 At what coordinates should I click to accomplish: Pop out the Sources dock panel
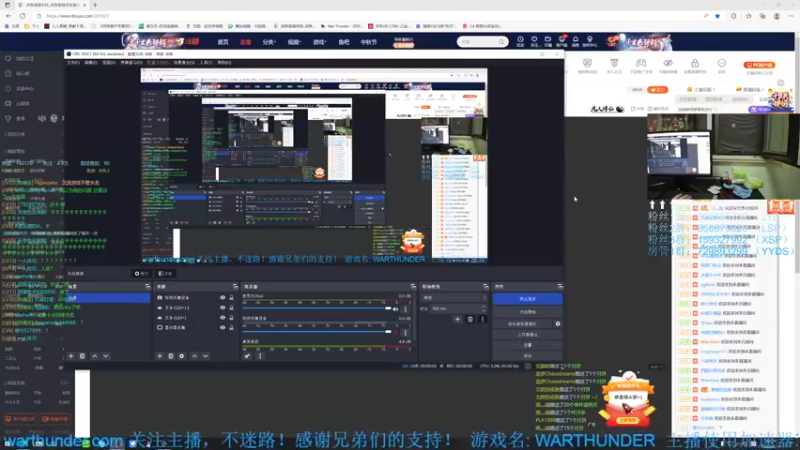coord(235,287)
